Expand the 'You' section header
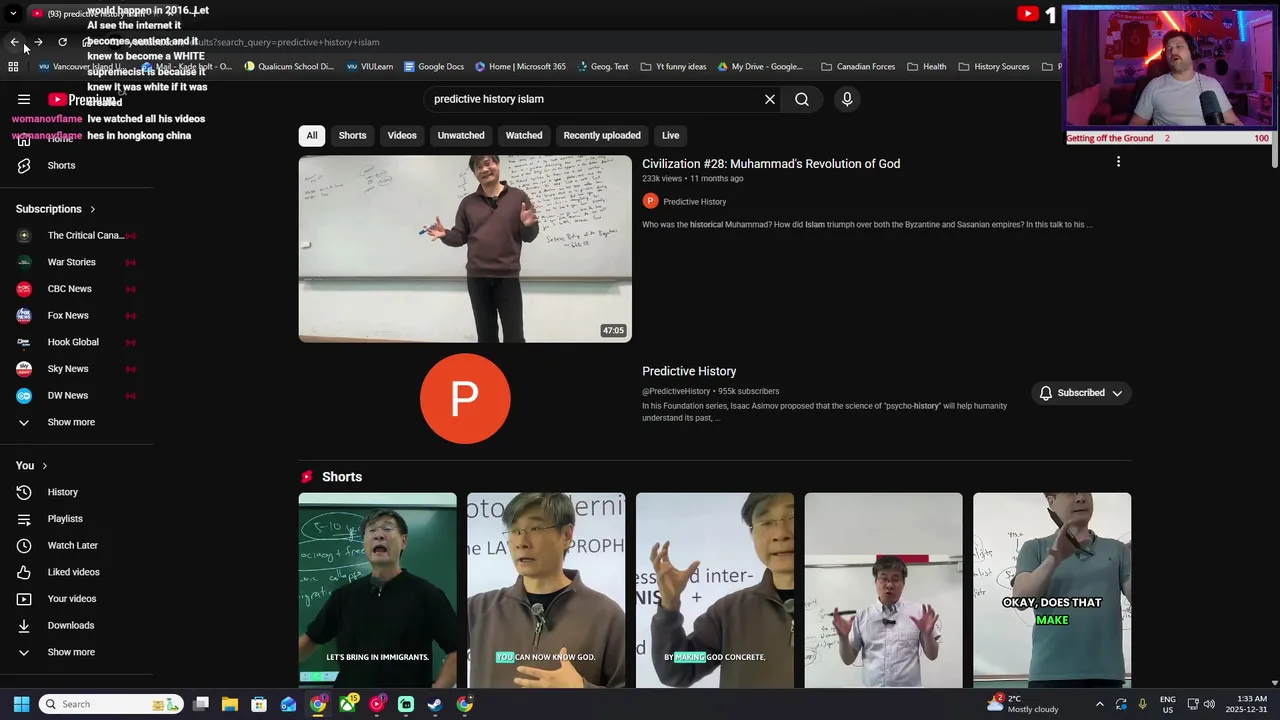The image size is (1280, 720). pyautogui.click(x=32, y=465)
